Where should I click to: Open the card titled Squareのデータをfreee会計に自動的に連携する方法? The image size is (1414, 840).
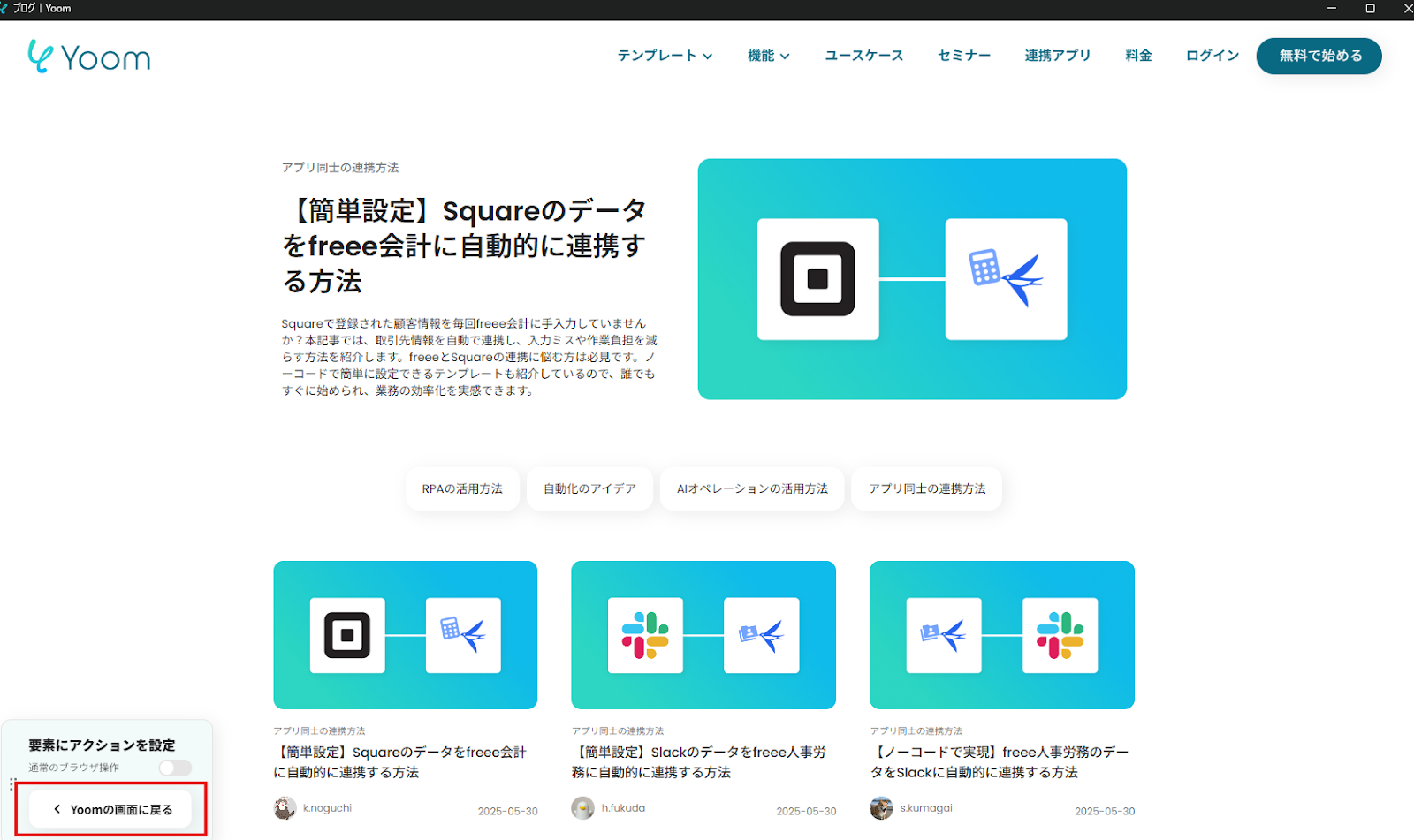399,762
